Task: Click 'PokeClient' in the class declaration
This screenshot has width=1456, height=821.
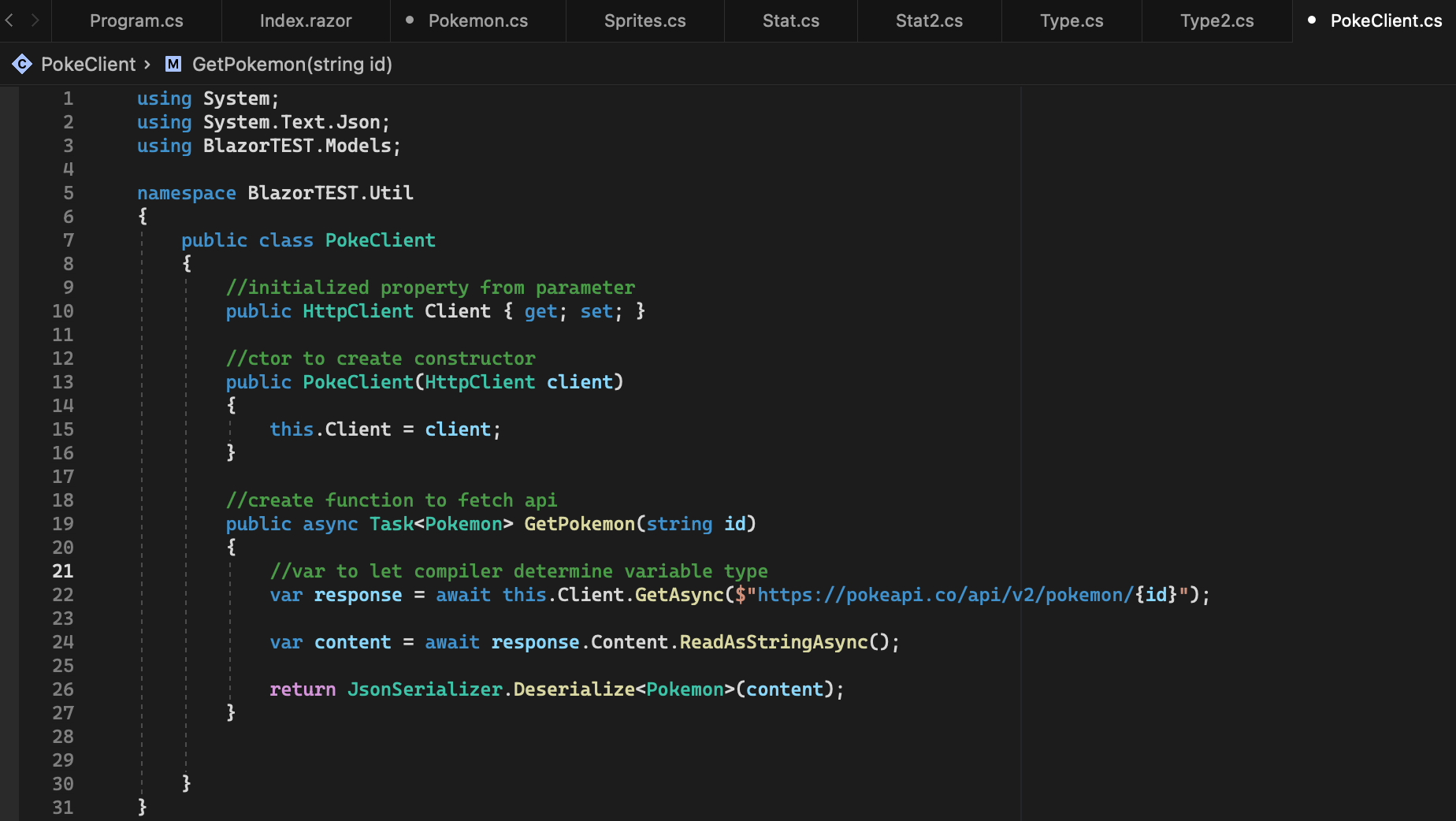Action: 381,240
